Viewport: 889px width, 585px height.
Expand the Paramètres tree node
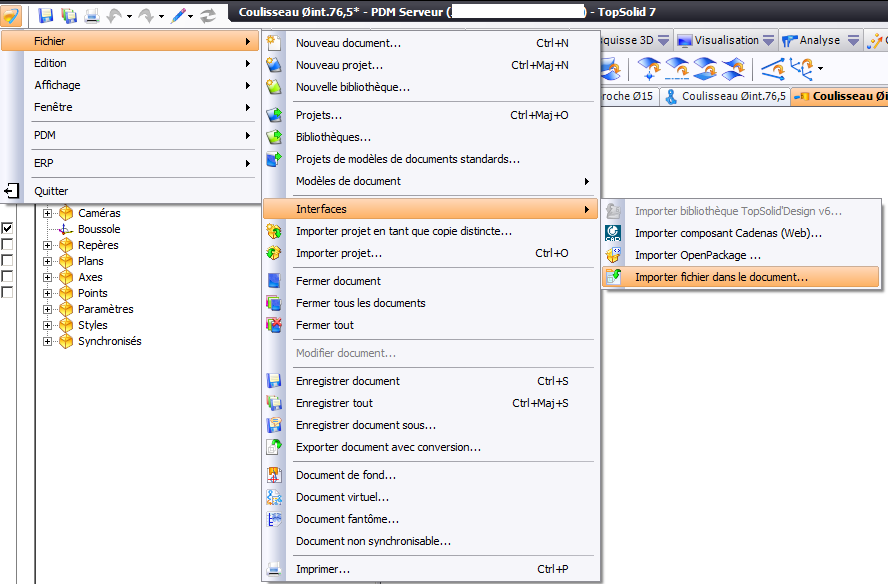pos(48,309)
